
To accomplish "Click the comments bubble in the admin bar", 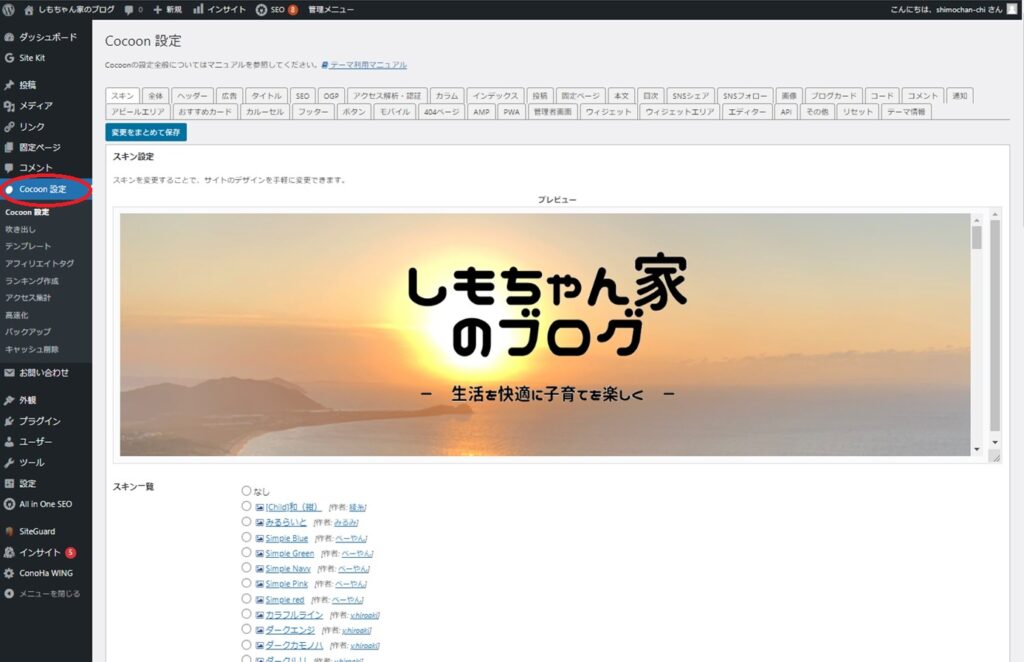I will [x=129, y=10].
